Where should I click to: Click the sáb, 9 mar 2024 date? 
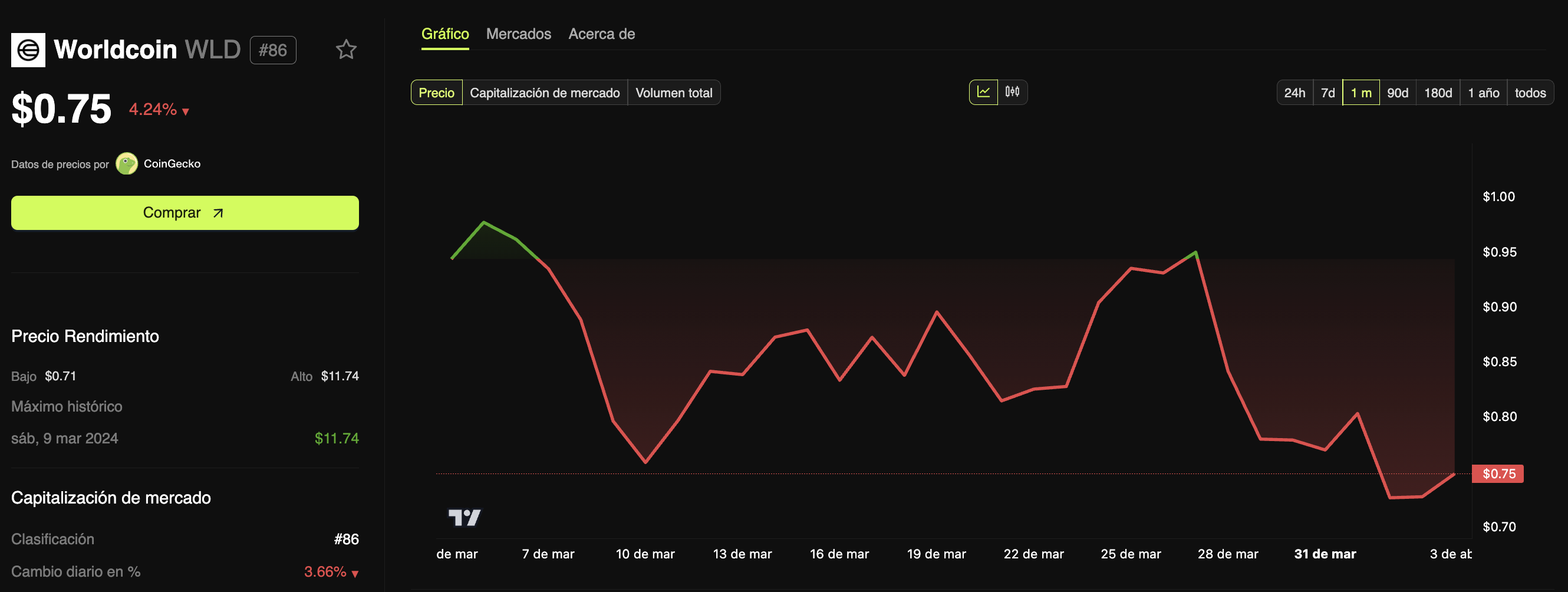coord(64,439)
